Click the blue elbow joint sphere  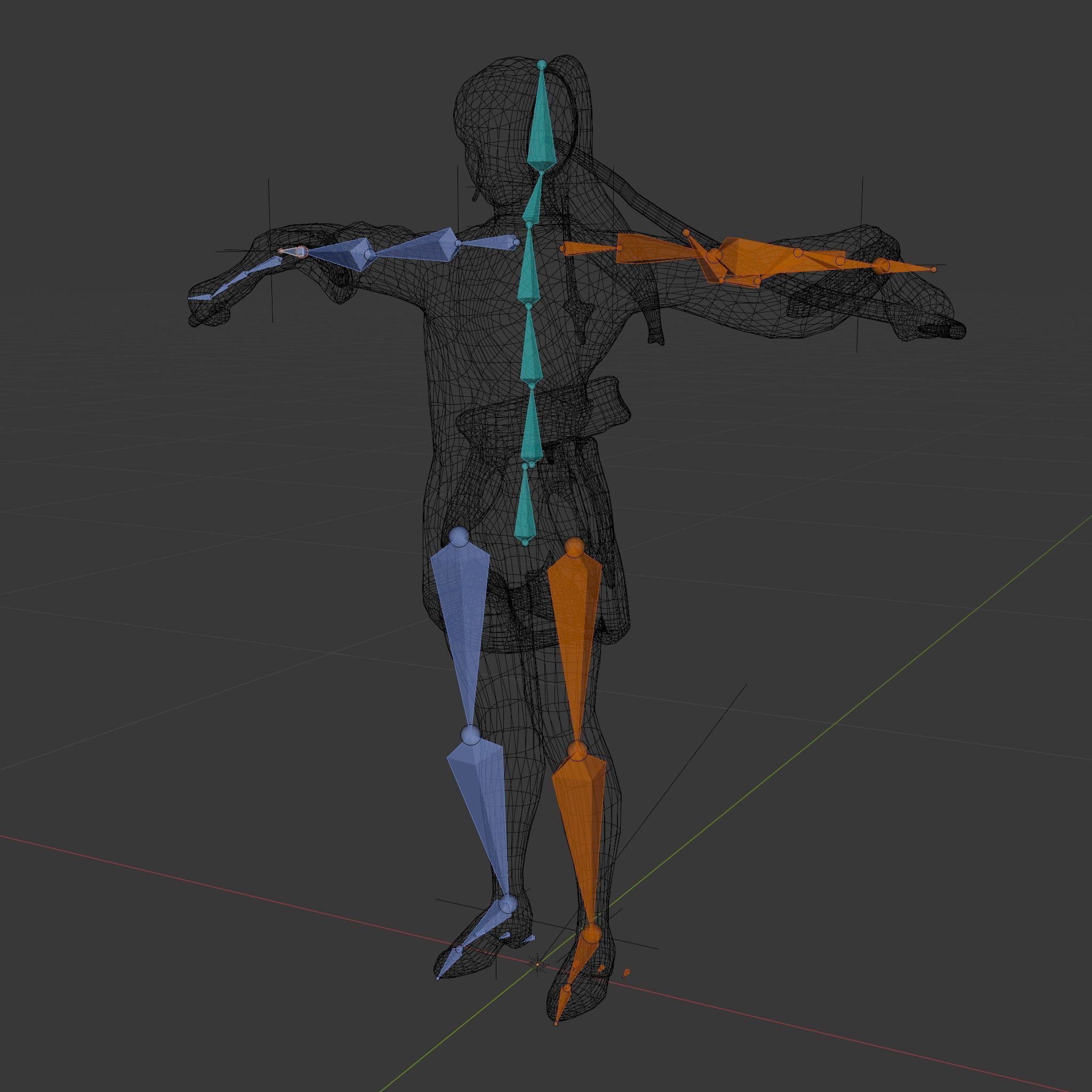point(368,256)
